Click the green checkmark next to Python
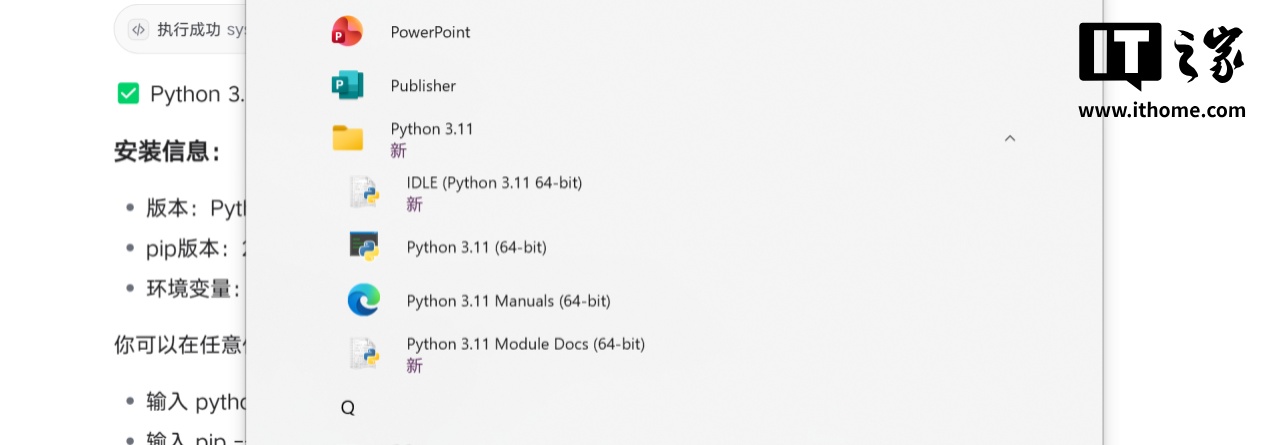This screenshot has height=445, width=1265. [128, 94]
